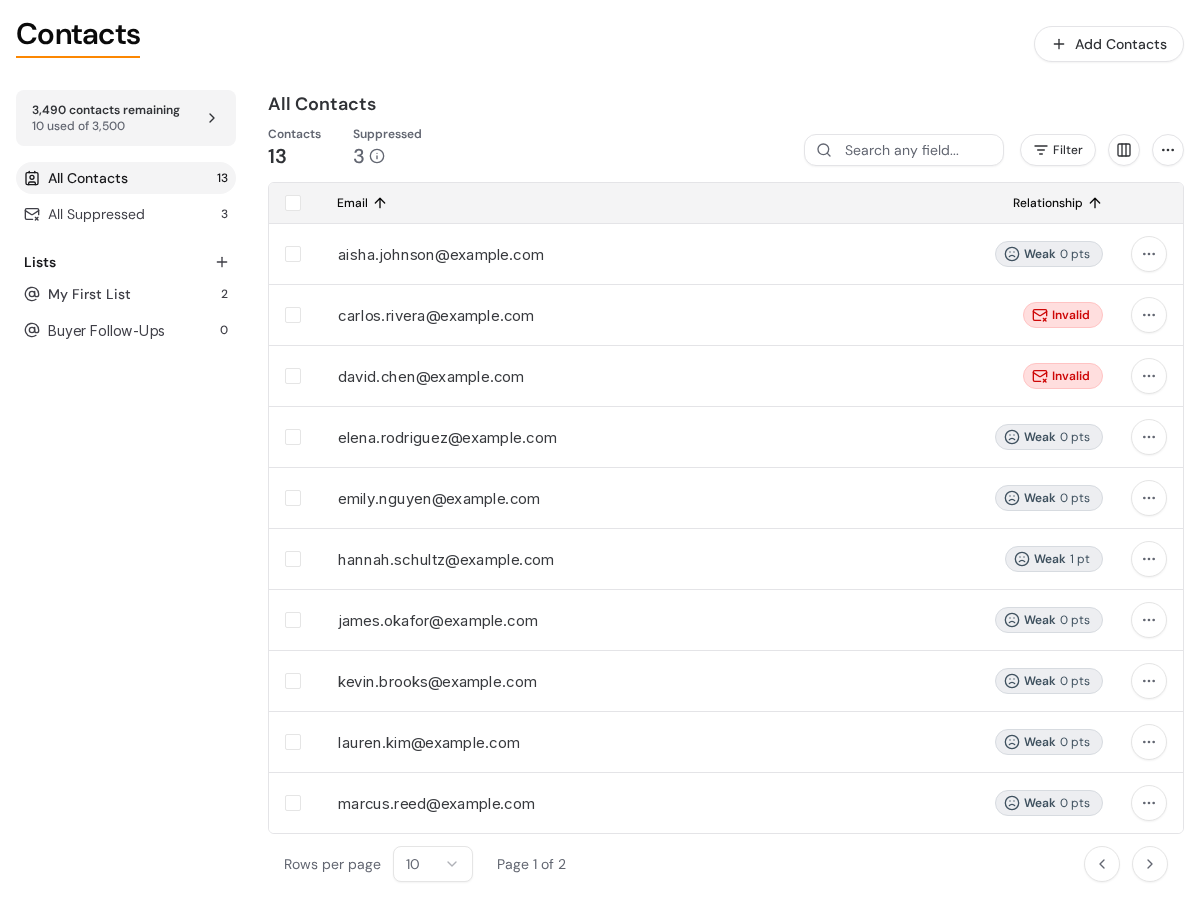Open more options for hannah.schultz@example.com
The height and width of the screenshot is (910, 1200).
point(1149,559)
